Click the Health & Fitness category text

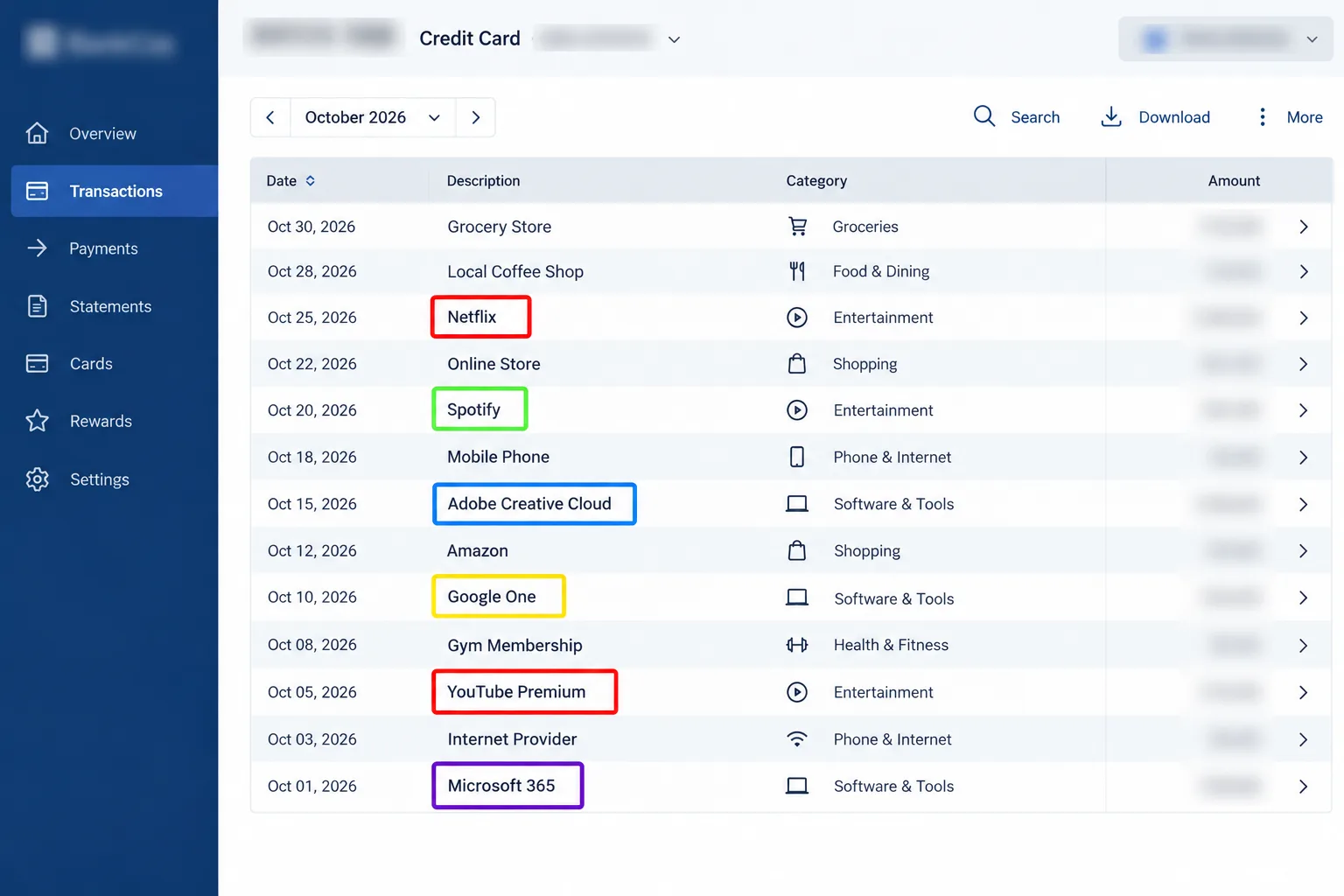point(891,645)
